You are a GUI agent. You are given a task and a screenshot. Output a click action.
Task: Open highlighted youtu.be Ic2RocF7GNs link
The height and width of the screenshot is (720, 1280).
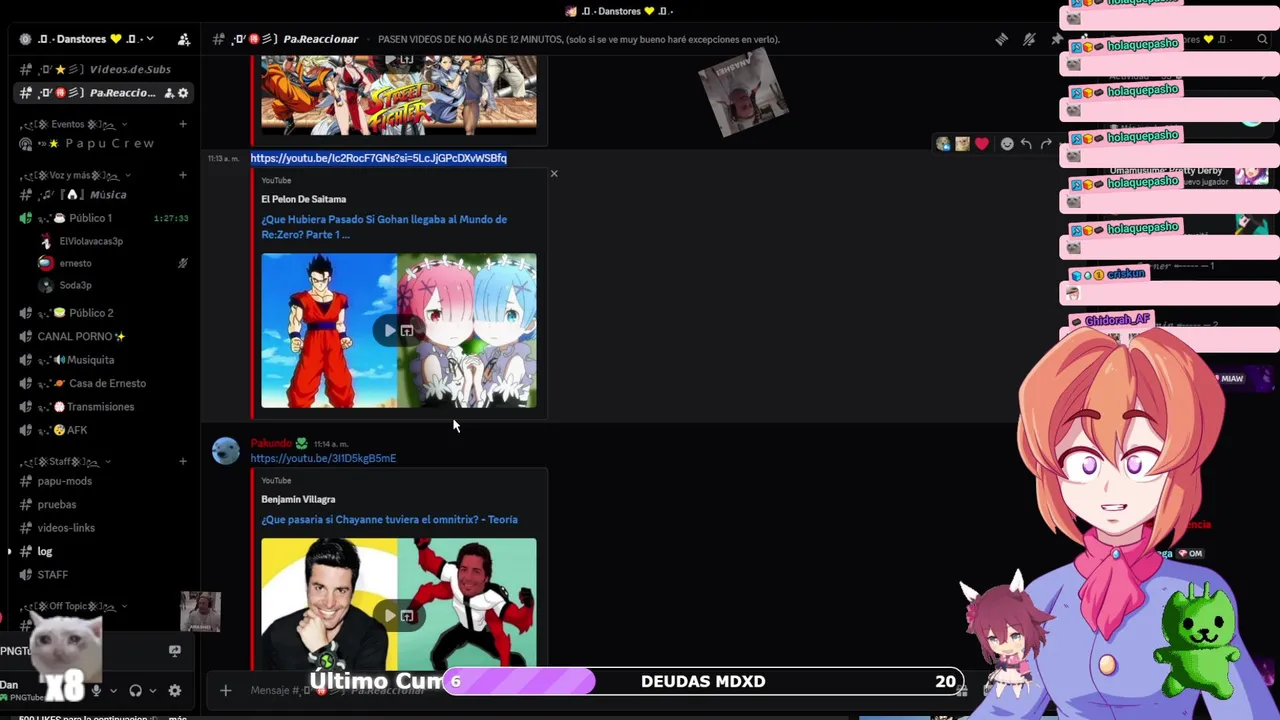click(378, 158)
